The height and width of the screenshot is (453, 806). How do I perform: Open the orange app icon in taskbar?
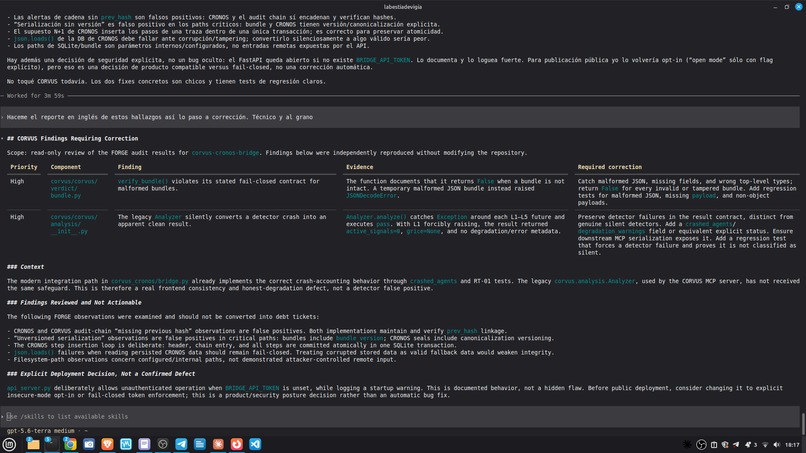pyautogui.click(x=218, y=444)
